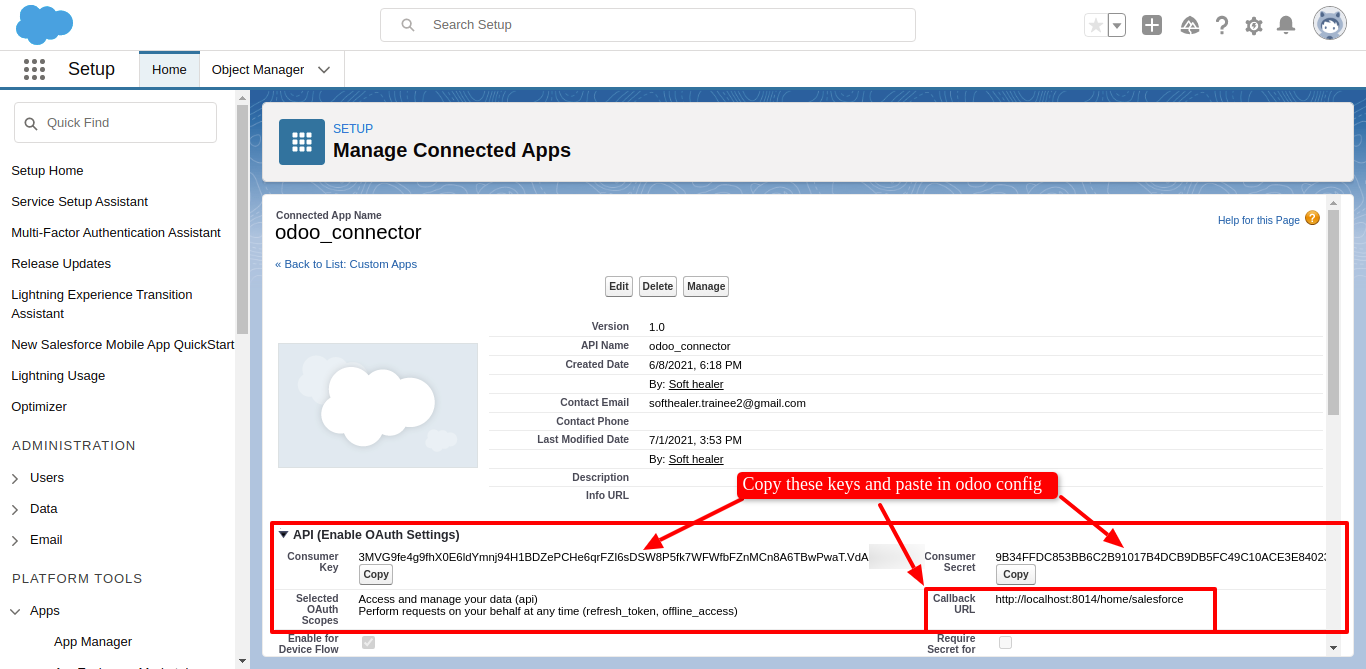Screen dimensions: 1366x669
Task: Open Release Updates in sidebar
Action: 61,264
